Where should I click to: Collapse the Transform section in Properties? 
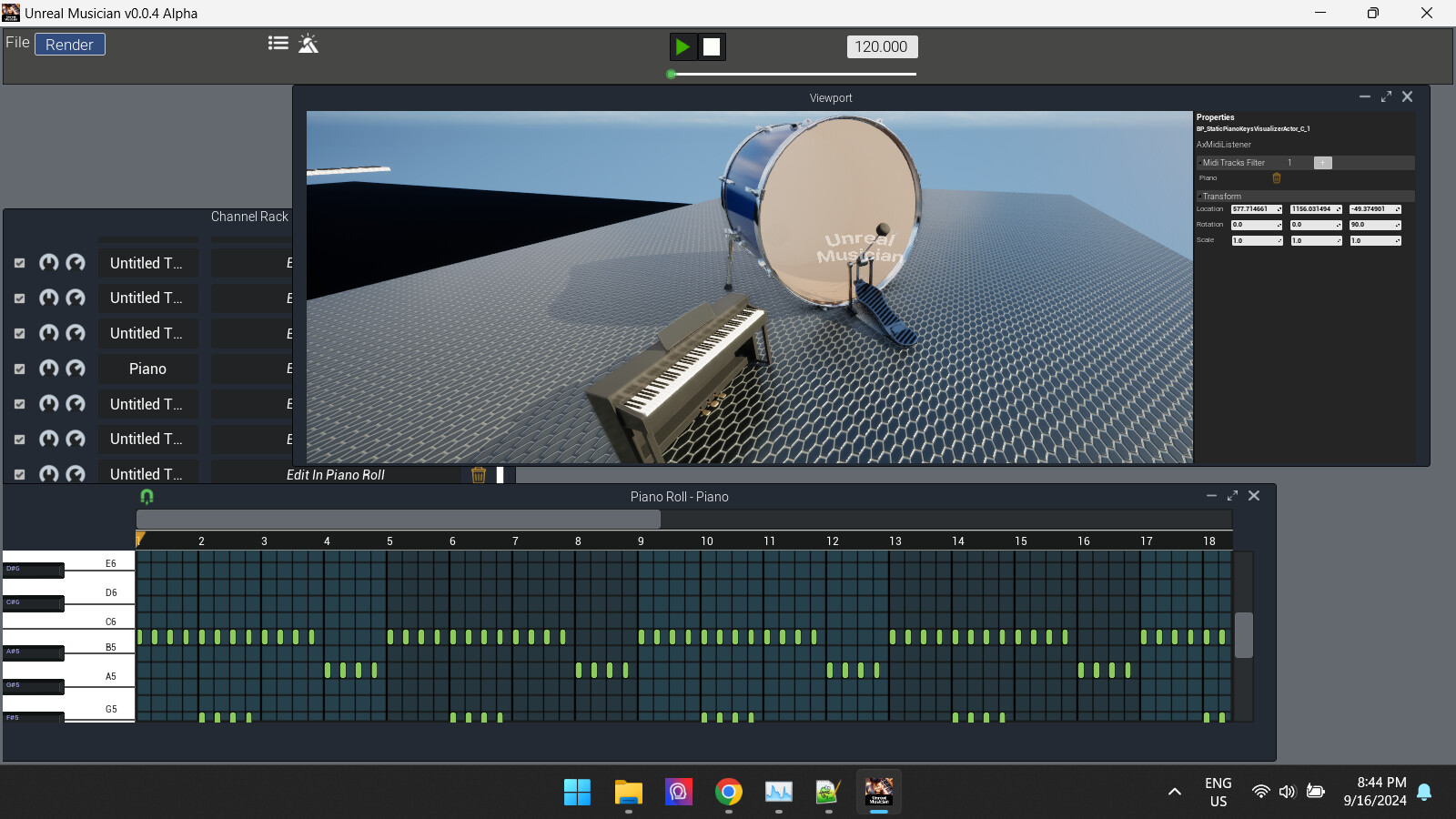tap(1198, 196)
